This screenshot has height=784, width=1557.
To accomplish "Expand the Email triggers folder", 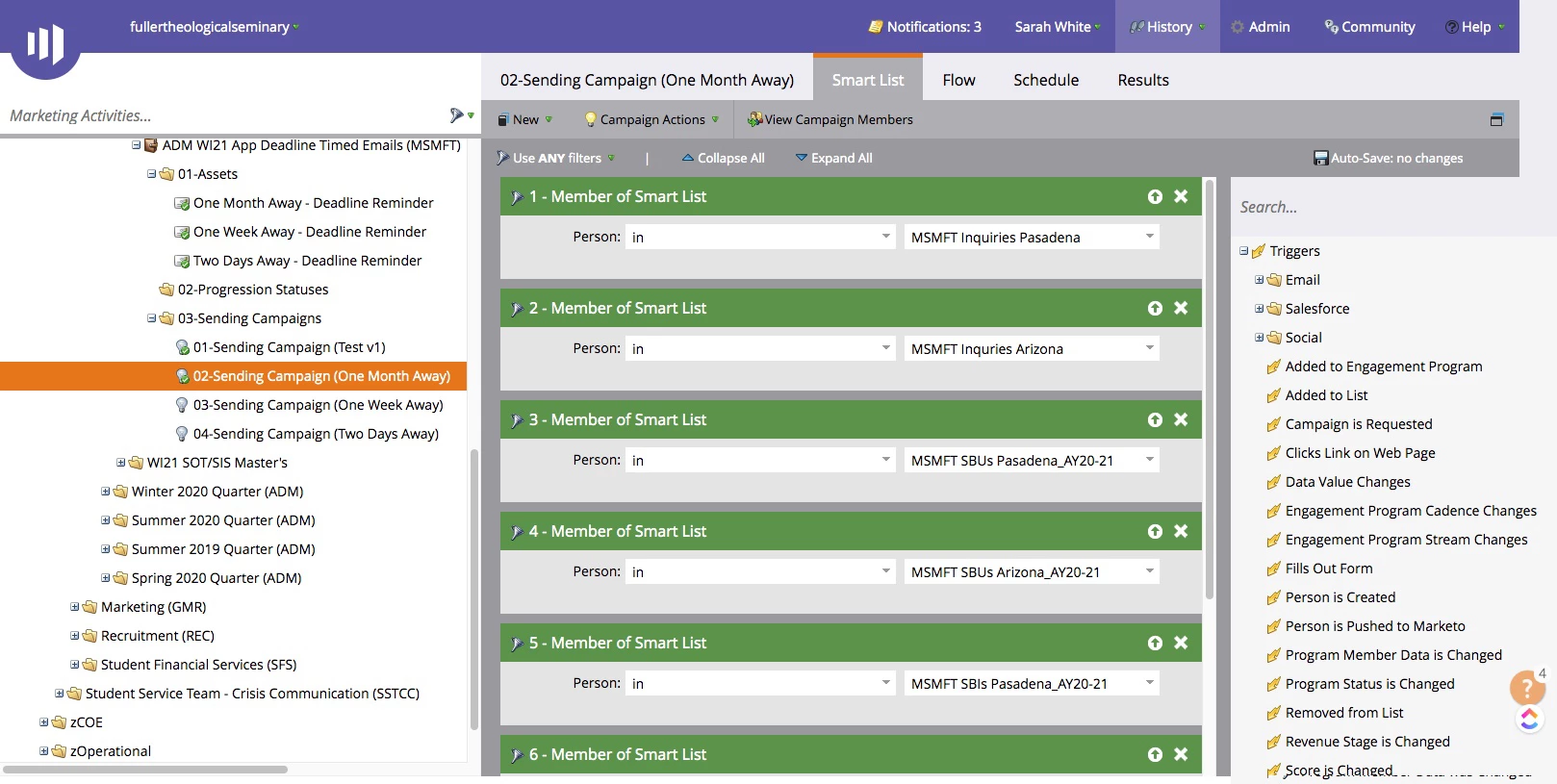I will (x=1259, y=280).
